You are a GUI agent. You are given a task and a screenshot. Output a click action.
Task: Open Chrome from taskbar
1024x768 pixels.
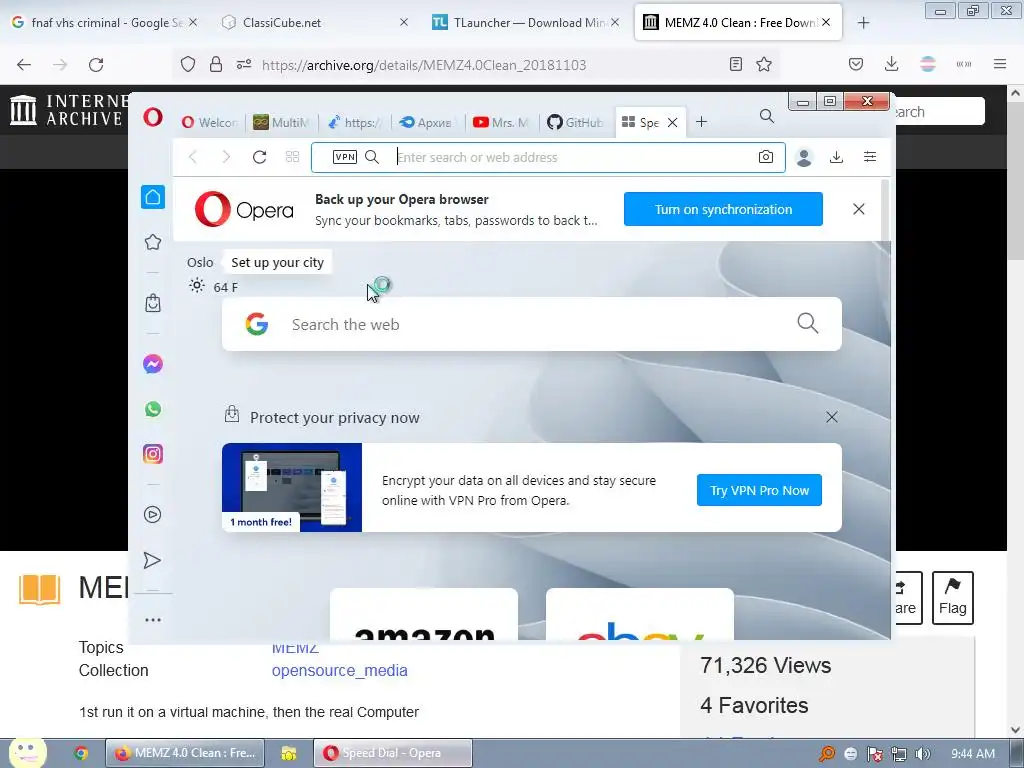[x=81, y=753]
